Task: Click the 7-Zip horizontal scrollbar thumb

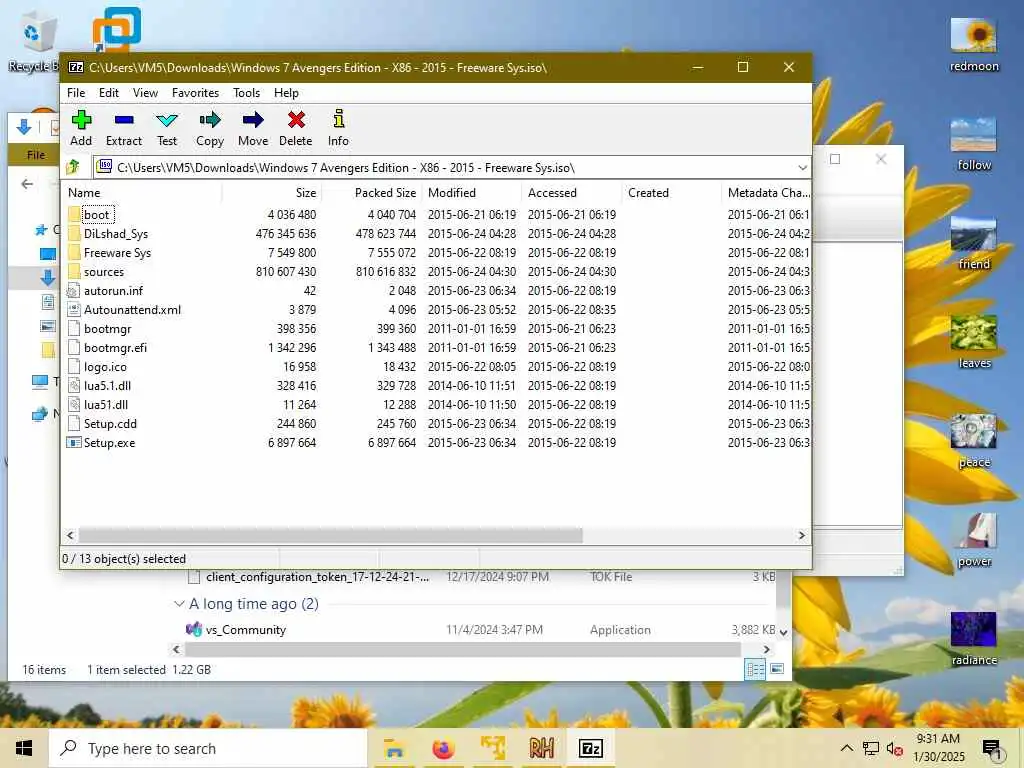Action: click(330, 535)
